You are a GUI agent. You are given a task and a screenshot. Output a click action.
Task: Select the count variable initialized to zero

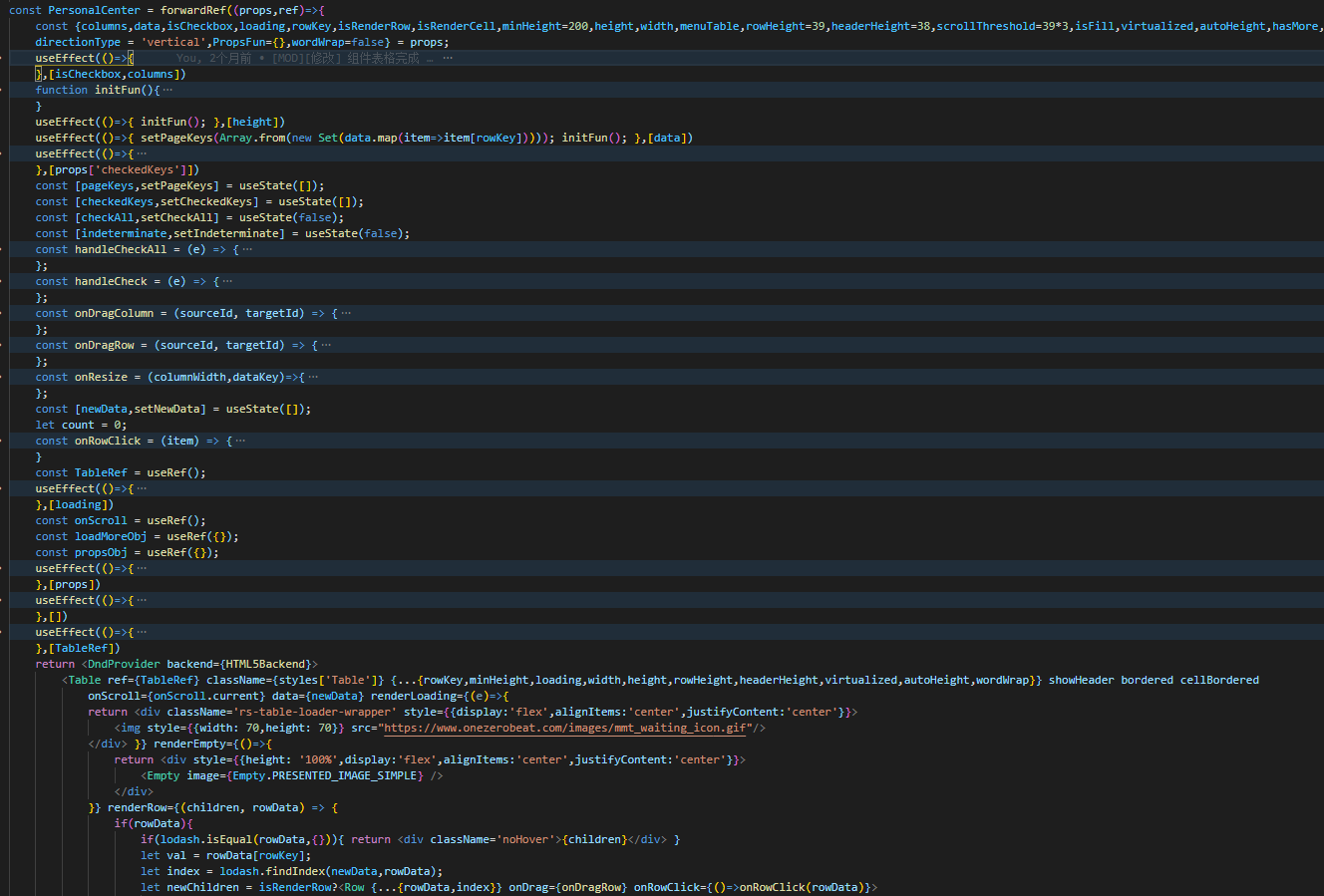(78, 424)
